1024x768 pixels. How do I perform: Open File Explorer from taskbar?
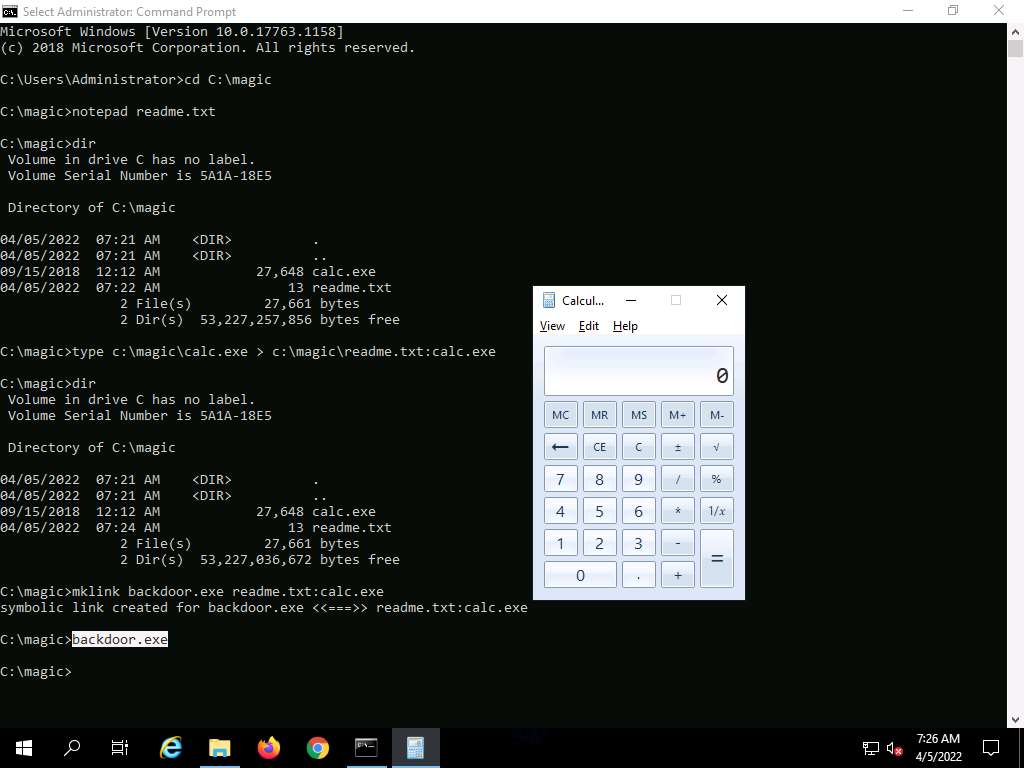pos(219,747)
